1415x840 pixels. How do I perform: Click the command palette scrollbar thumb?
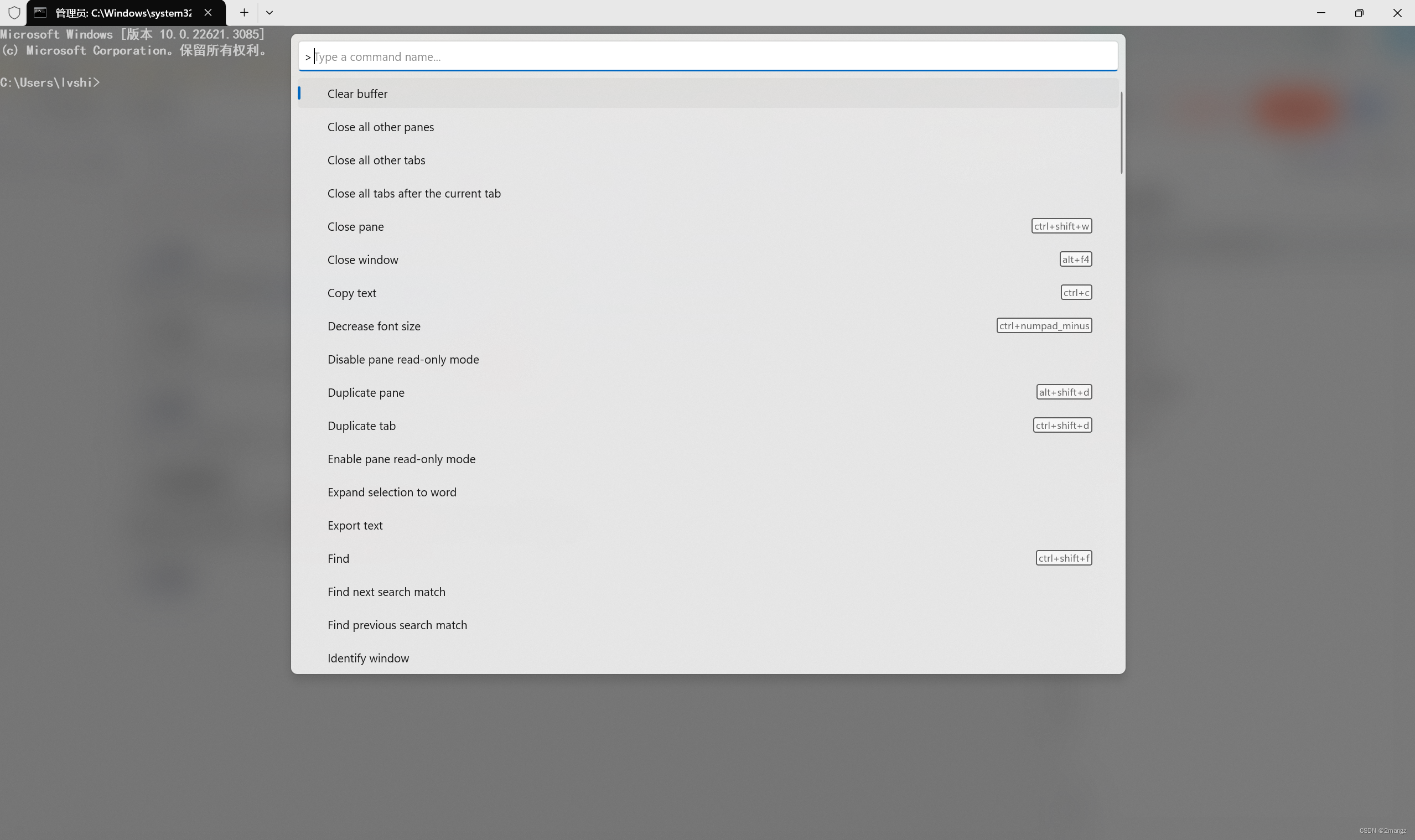[x=1121, y=132]
